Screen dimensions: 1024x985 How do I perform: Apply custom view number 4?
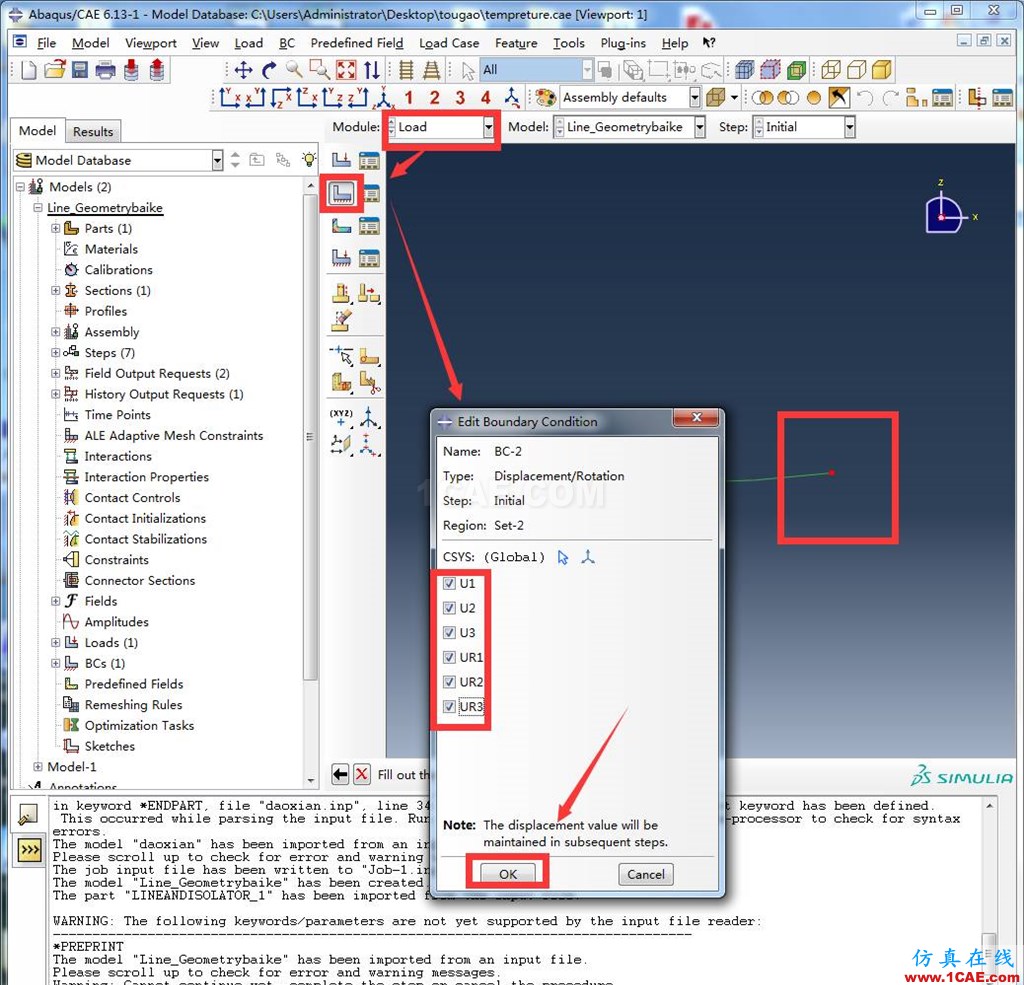coord(485,98)
